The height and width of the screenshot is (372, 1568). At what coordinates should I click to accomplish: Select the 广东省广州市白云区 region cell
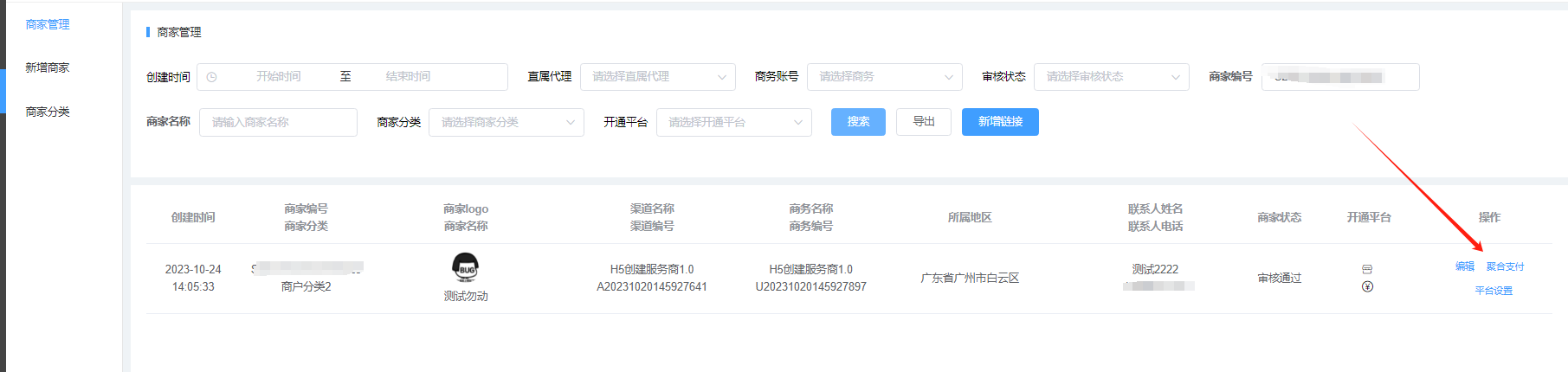pos(970,278)
